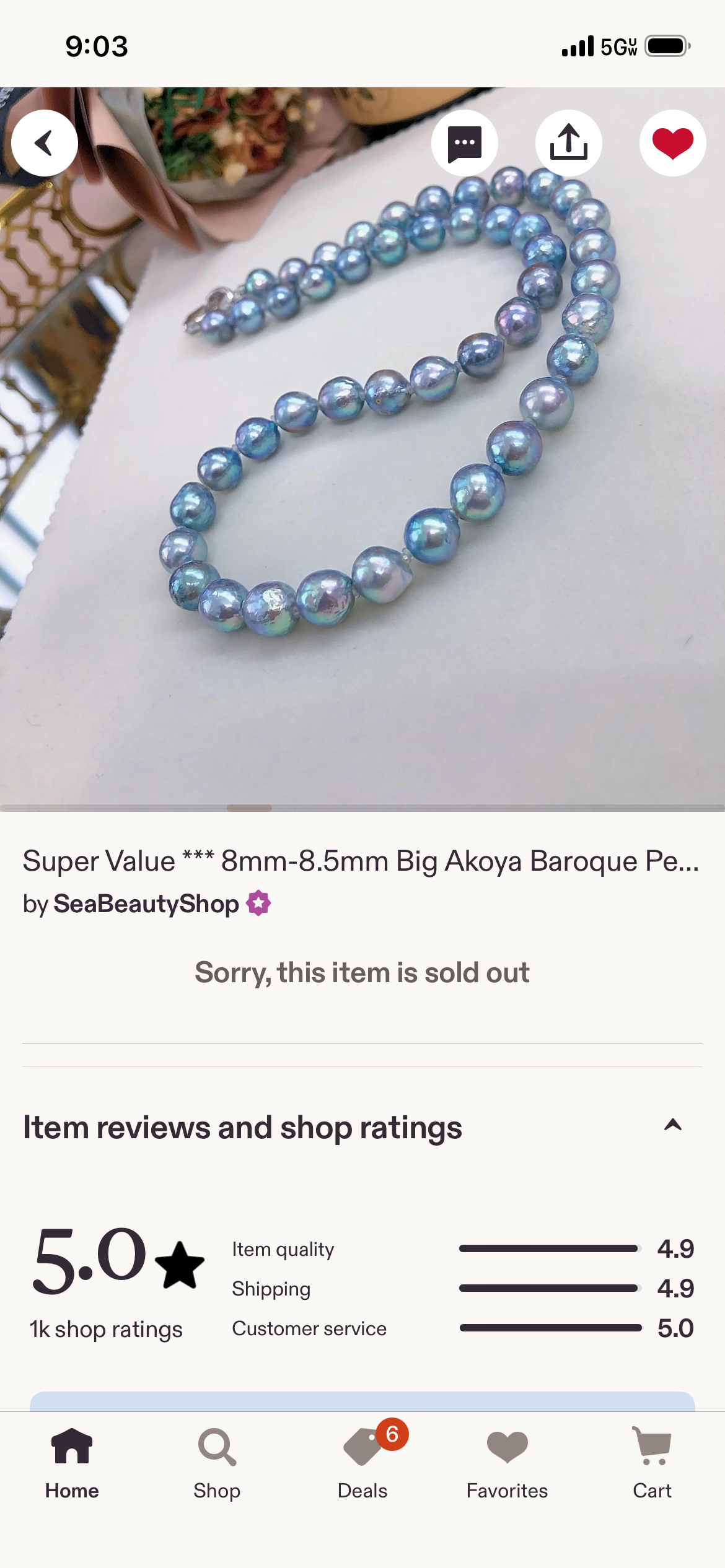The height and width of the screenshot is (1568, 725).
Task: Collapse Item reviews and shop ratings chevron
Action: (x=673, y=1125)
